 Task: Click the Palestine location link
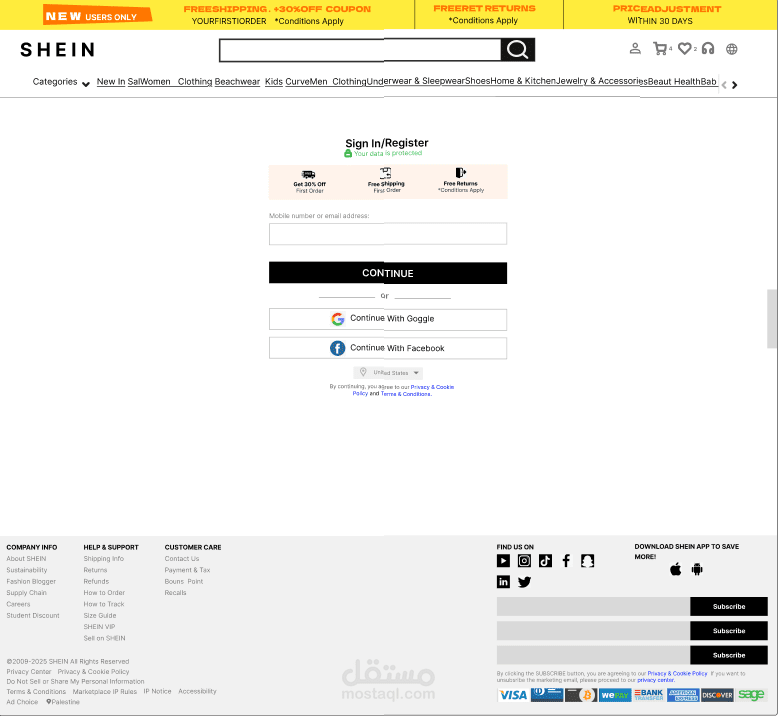63,702
